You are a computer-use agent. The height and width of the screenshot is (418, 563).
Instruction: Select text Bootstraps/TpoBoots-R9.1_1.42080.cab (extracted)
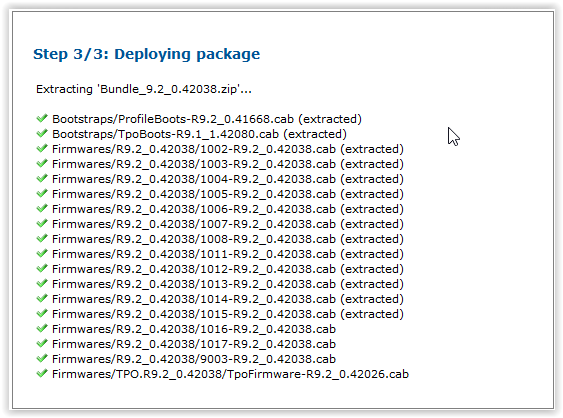(199, 134)
